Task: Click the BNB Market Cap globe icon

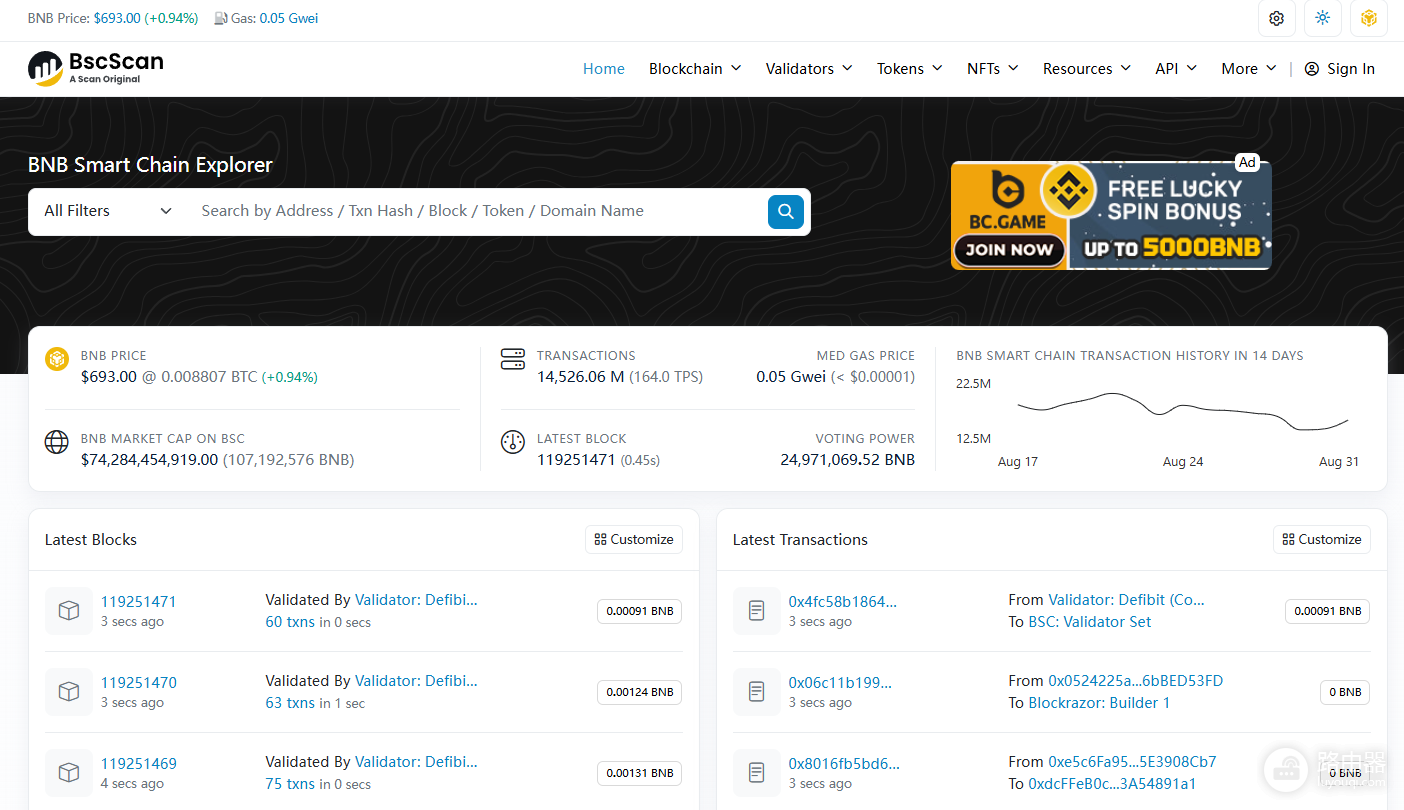Action: pos(57,442)
